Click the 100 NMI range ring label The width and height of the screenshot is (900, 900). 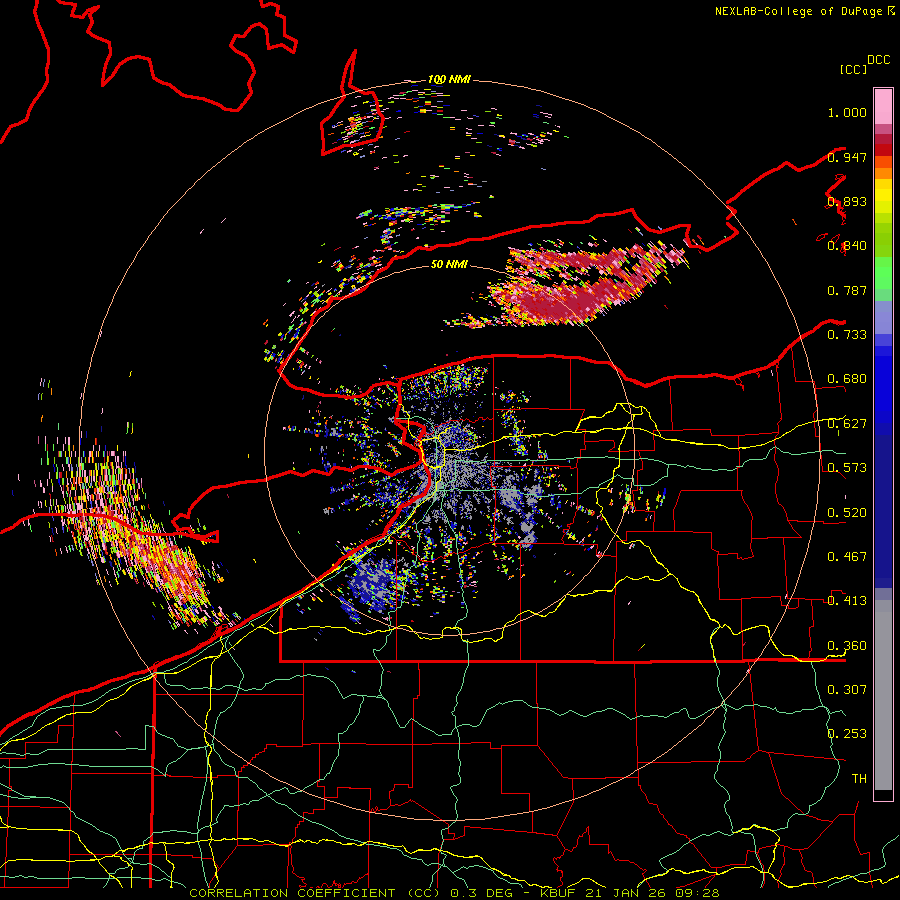(449, 79)
